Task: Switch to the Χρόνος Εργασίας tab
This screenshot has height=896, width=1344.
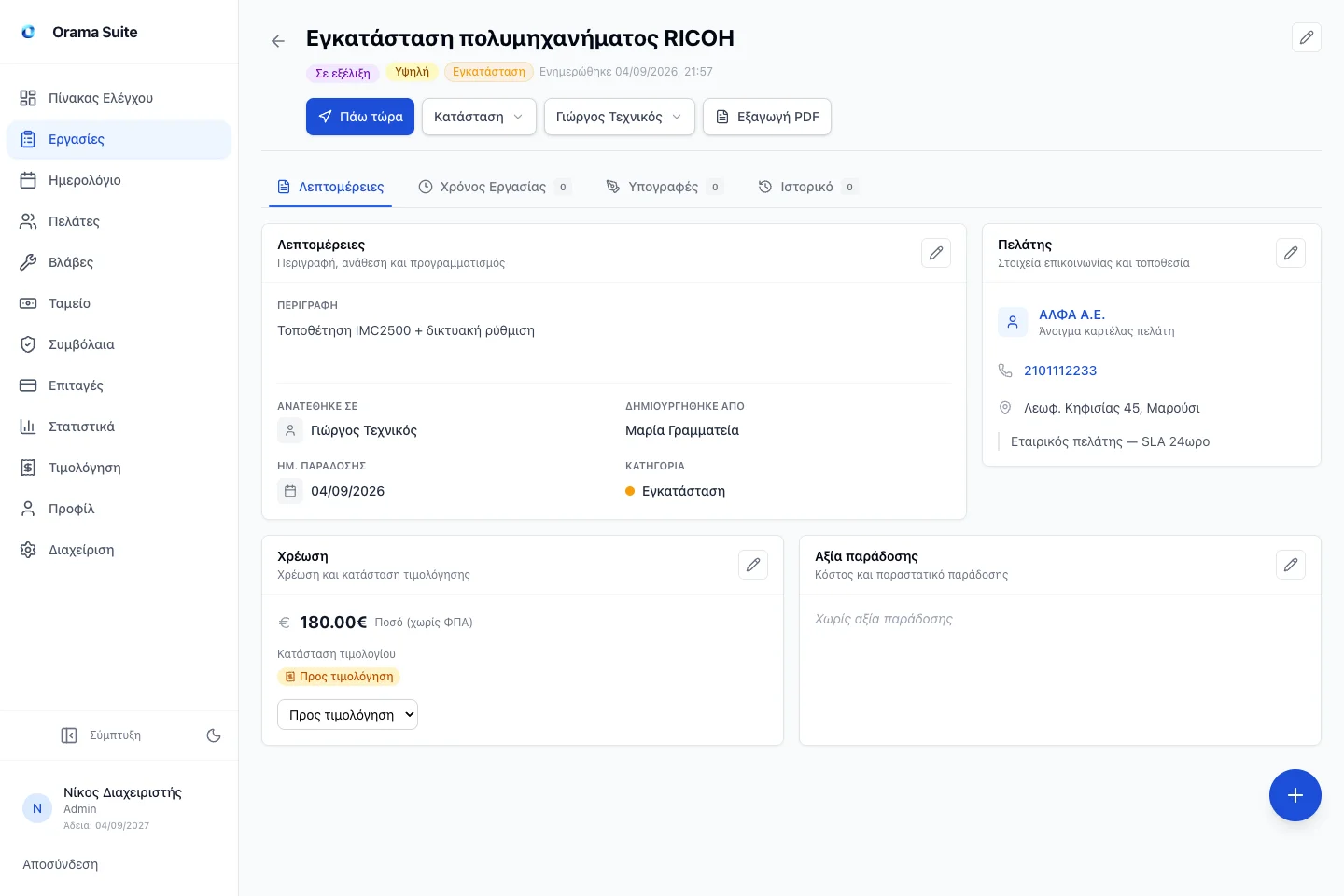Action: 495,187
